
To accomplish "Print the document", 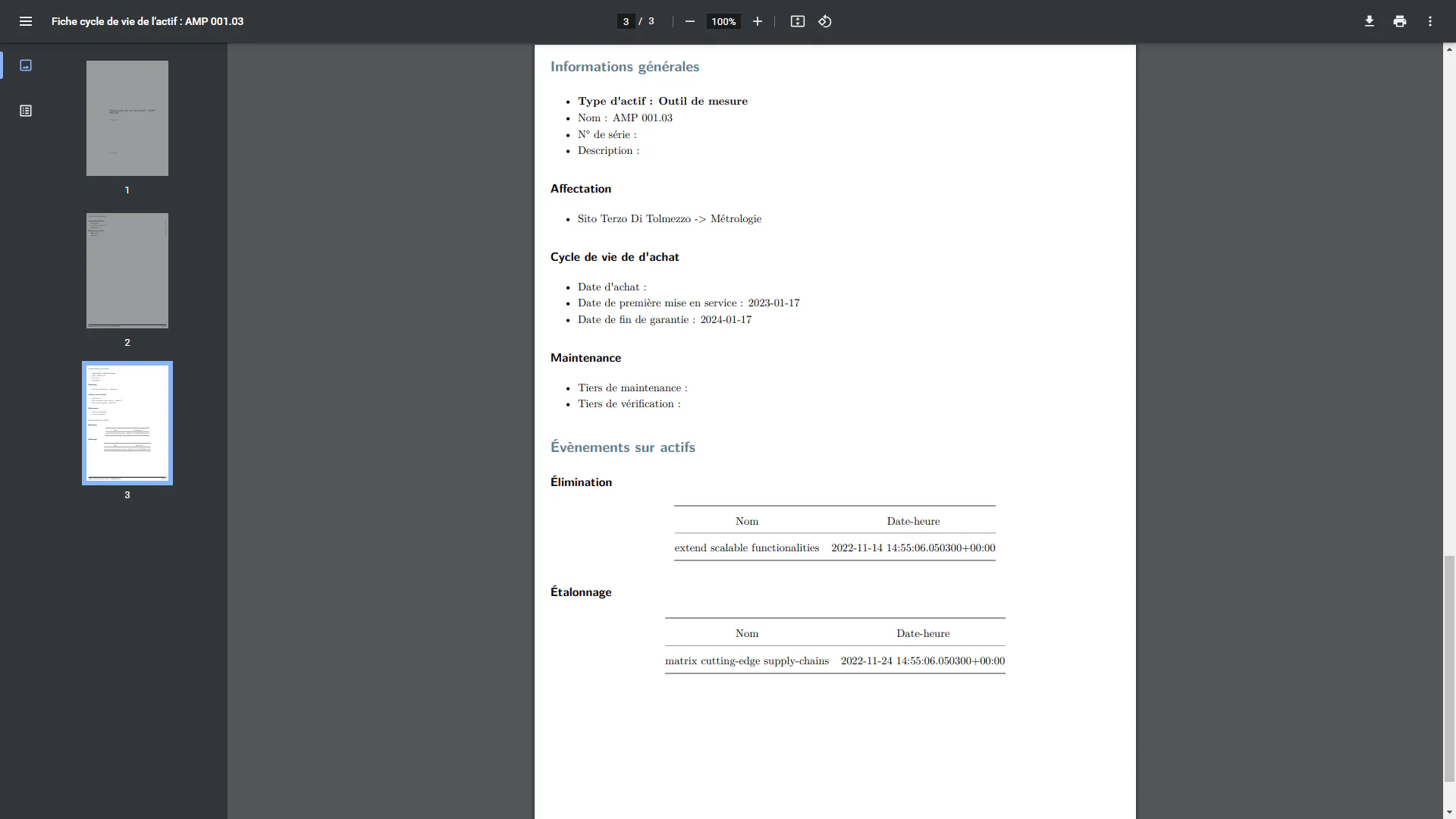I will pyautogui.click(x=1399, y=21).
